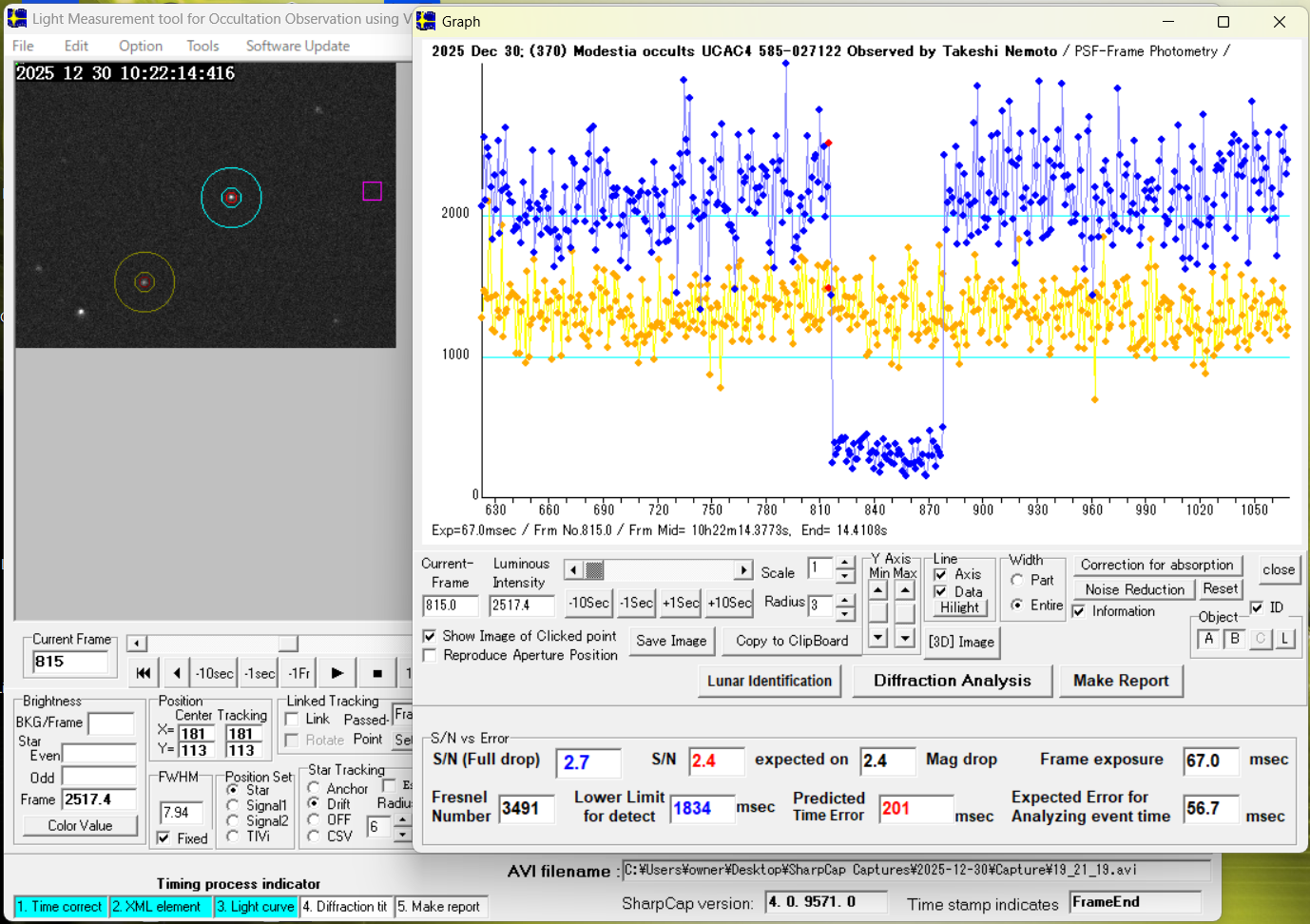Select the Part width radio button
This screenshot has height=924, width=1310.
pos(1017,580)
